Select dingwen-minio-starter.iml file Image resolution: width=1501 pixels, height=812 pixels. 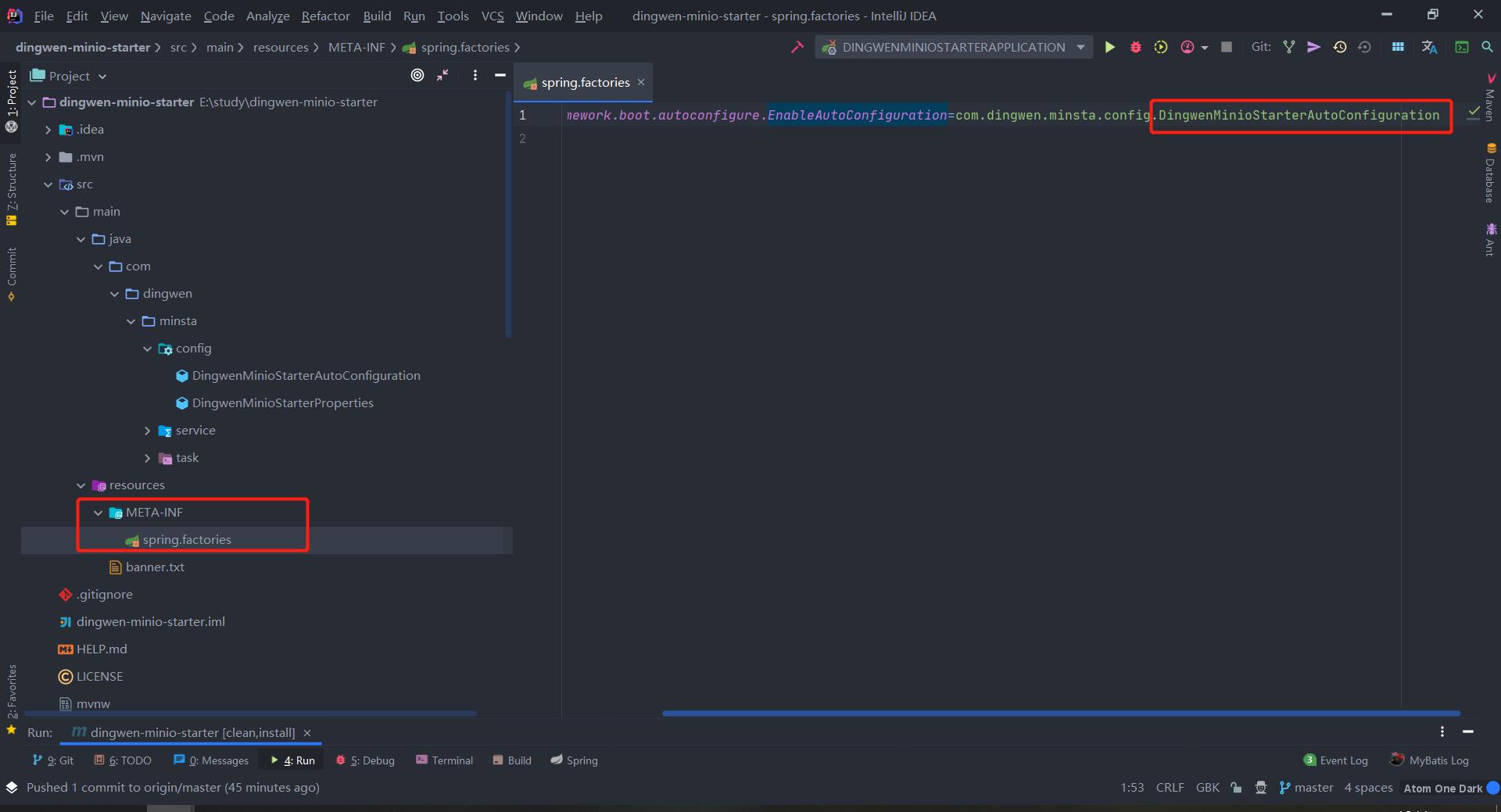(x=142, y=622)
